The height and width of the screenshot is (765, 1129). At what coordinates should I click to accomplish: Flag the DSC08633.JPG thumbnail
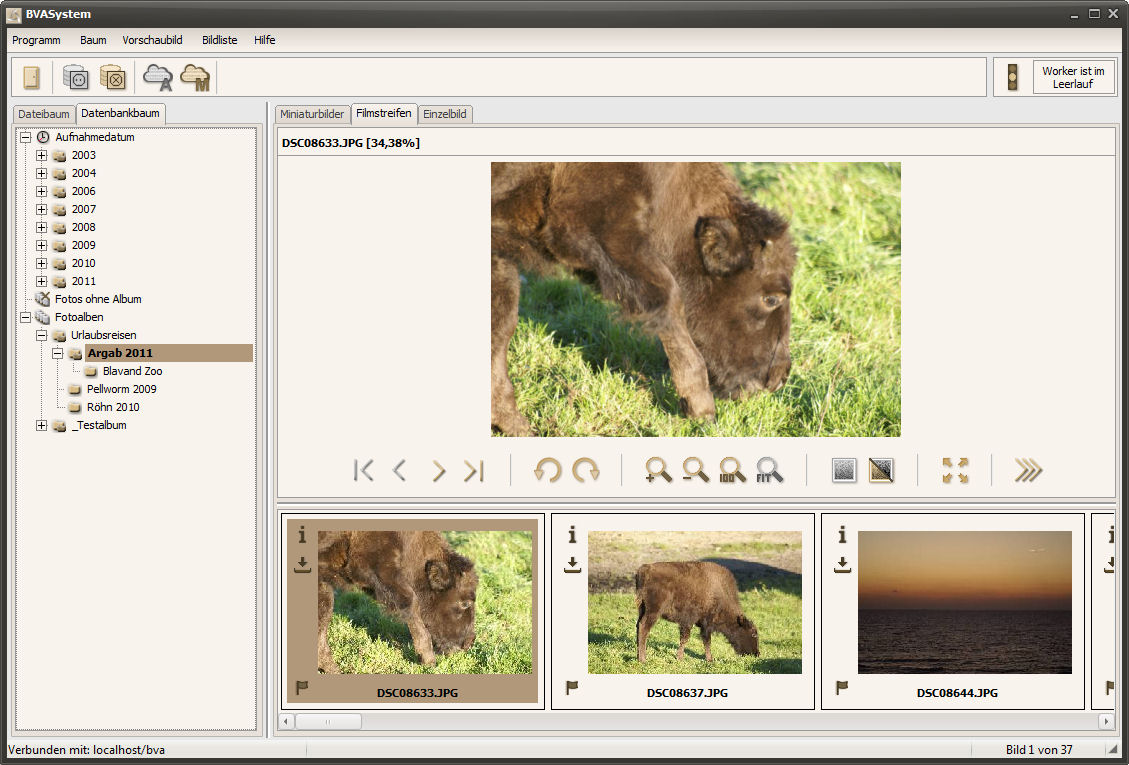[x=302, y=687]
